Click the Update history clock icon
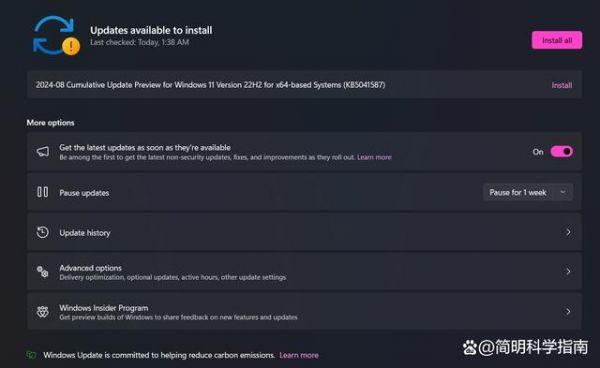 [42, 232]
